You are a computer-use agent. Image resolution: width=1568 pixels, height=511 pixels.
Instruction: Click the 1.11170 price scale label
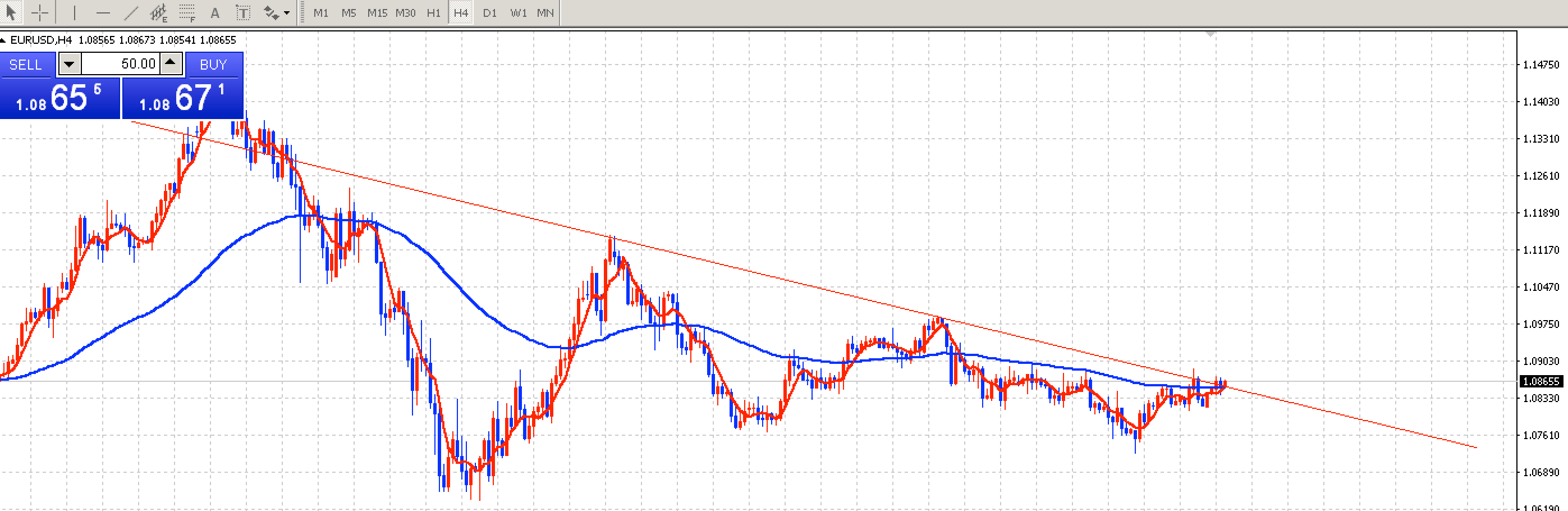pos(1541,250)
